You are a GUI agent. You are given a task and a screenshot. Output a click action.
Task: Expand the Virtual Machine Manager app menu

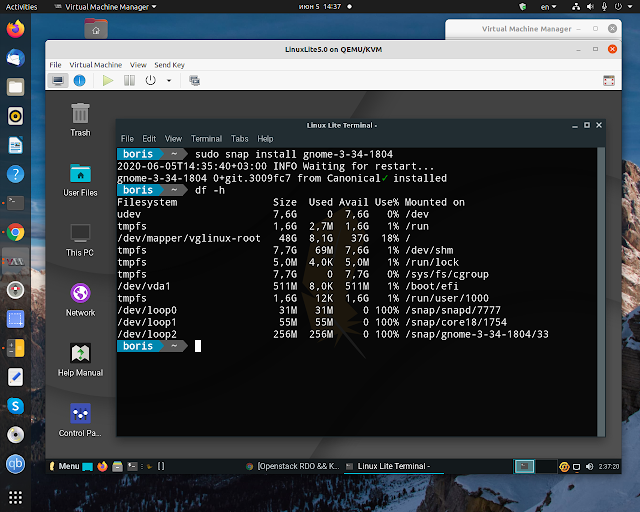(105, 7)
